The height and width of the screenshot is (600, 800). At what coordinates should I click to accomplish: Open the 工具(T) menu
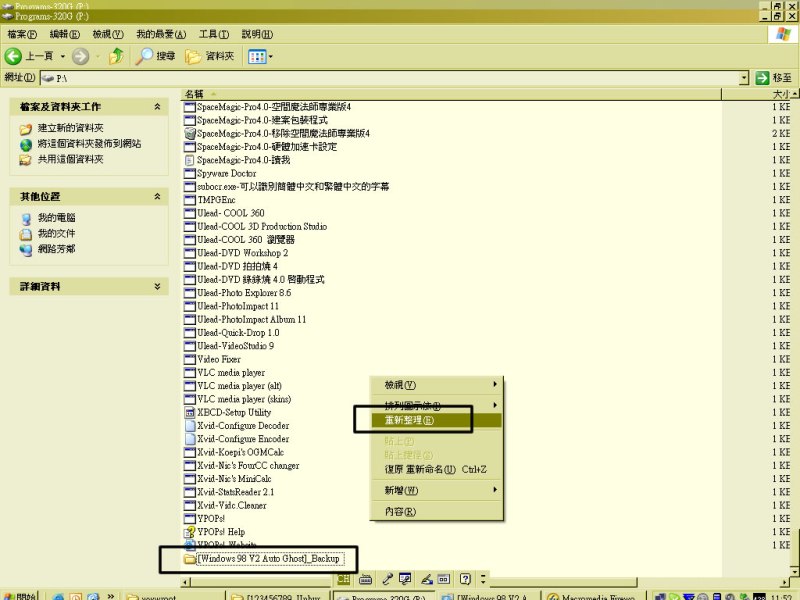(214, 34)
